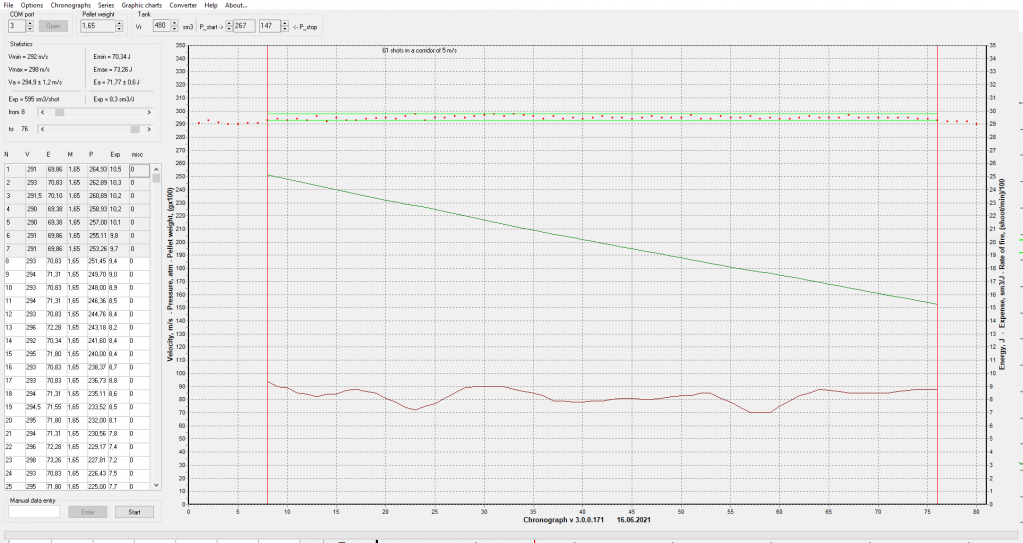The width and height of the screenshot is (1023, 543).
Task: Click the 'from' range slider thumb
Action: point(59,112)
